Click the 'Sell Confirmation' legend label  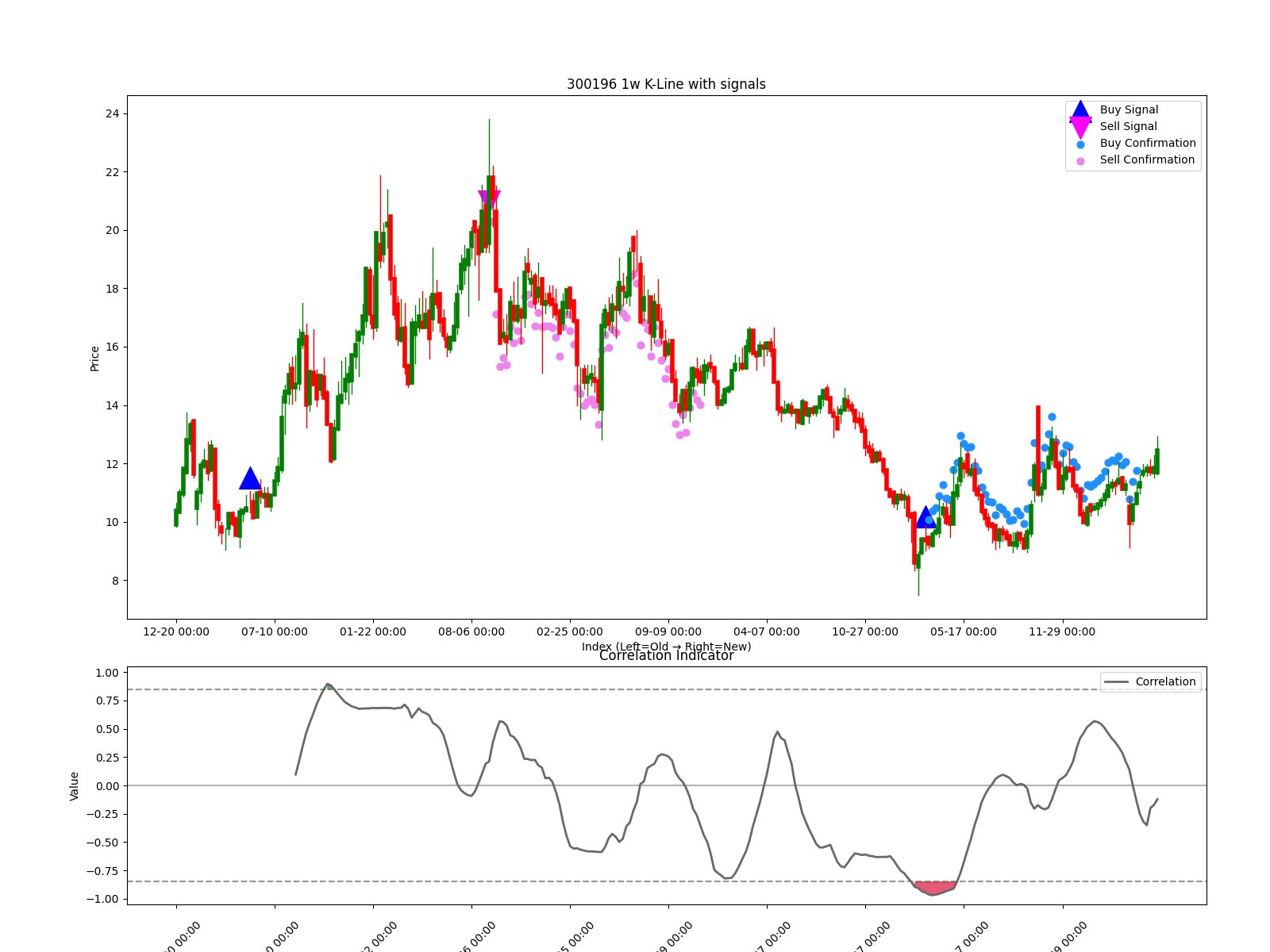coord(1147,159)
